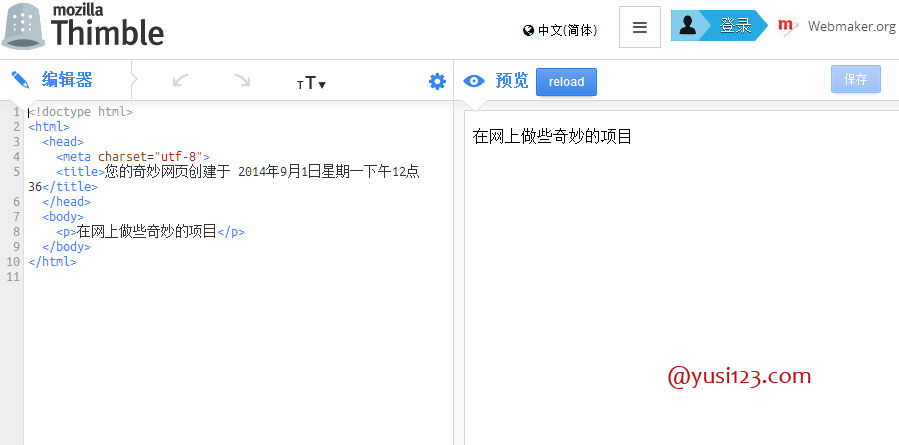Click the user avatar login icon

coord(687,25)
